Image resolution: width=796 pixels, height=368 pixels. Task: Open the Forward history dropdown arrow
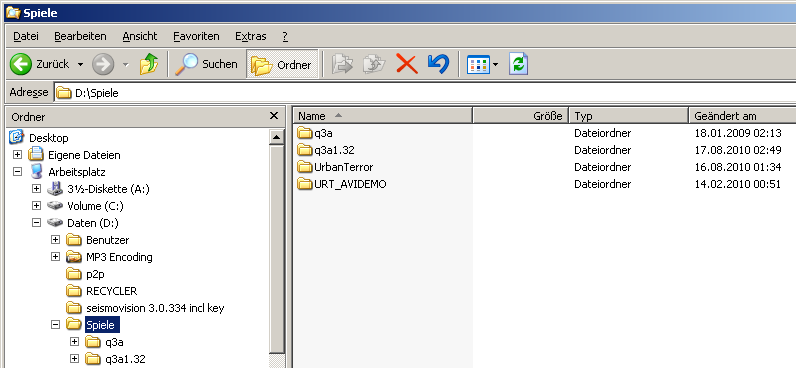point(126,64)
